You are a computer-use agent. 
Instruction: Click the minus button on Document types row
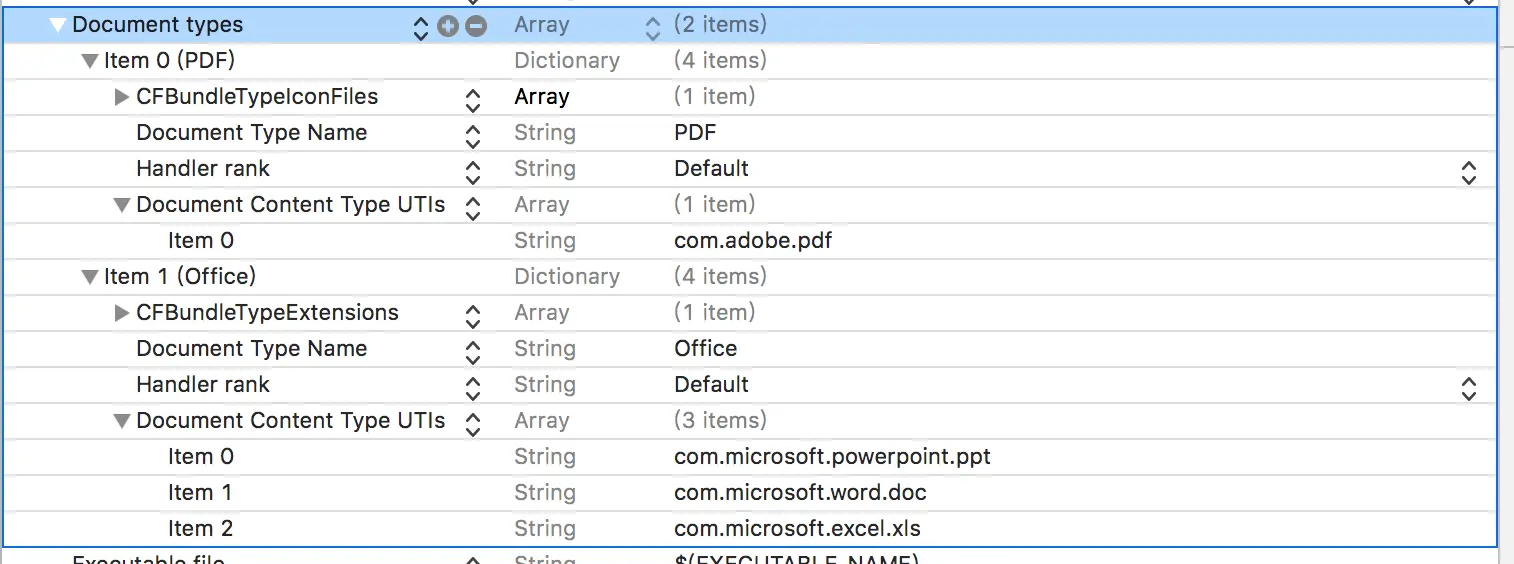(476, 26)
